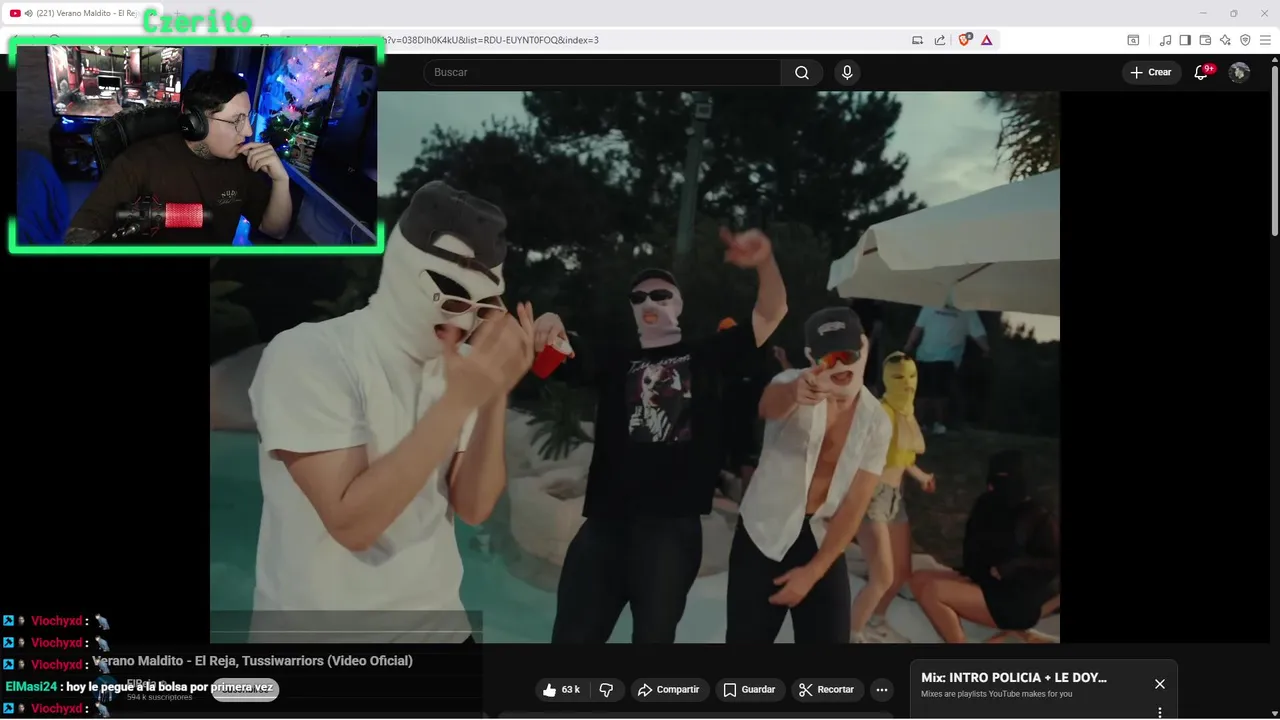The image size is (1280, 720).
Task: Open the Brave Rewards triangle icon
Action: (987, 40)
